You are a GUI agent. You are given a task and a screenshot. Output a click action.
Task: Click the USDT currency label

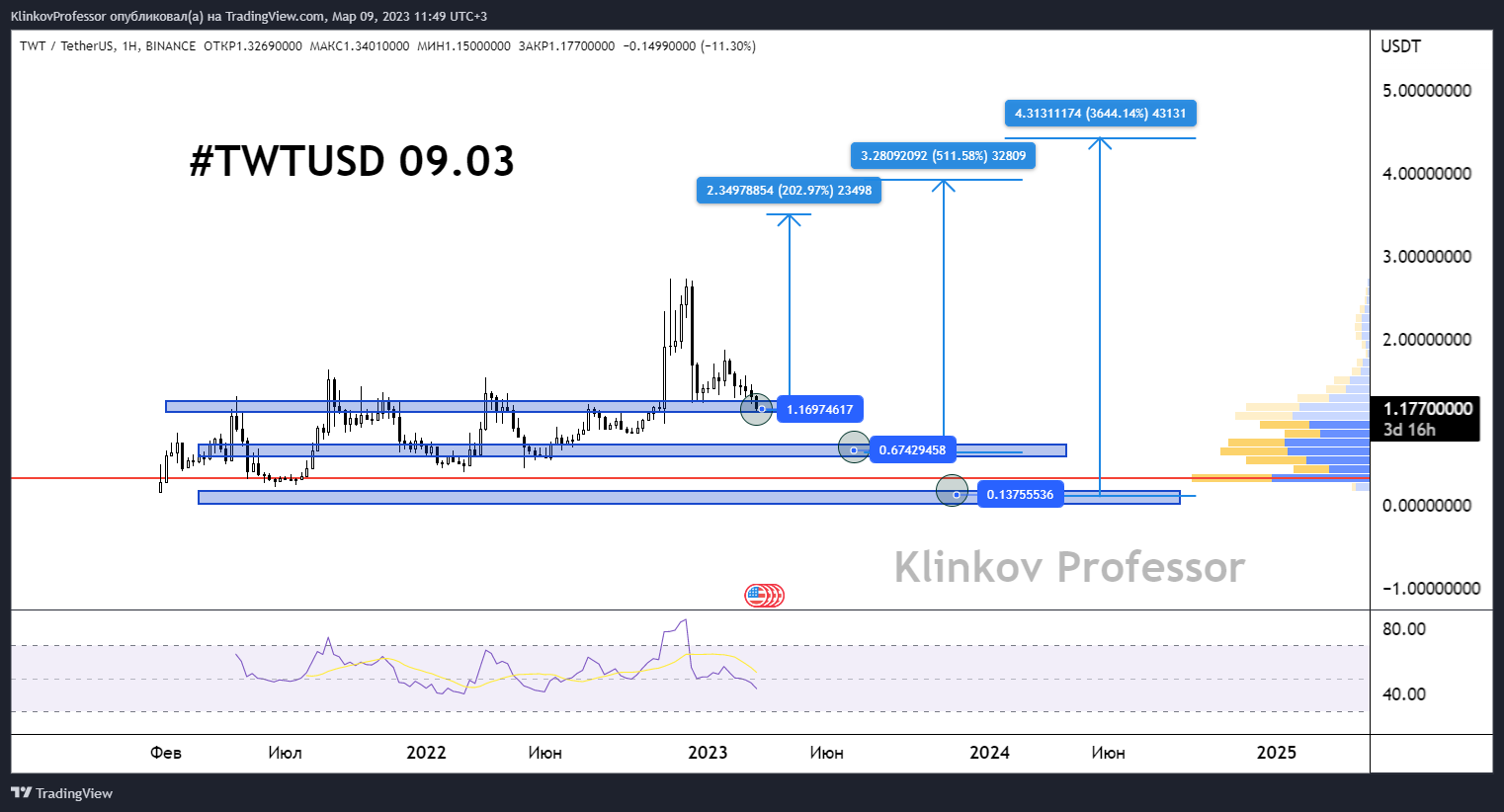coord(1401,46)
